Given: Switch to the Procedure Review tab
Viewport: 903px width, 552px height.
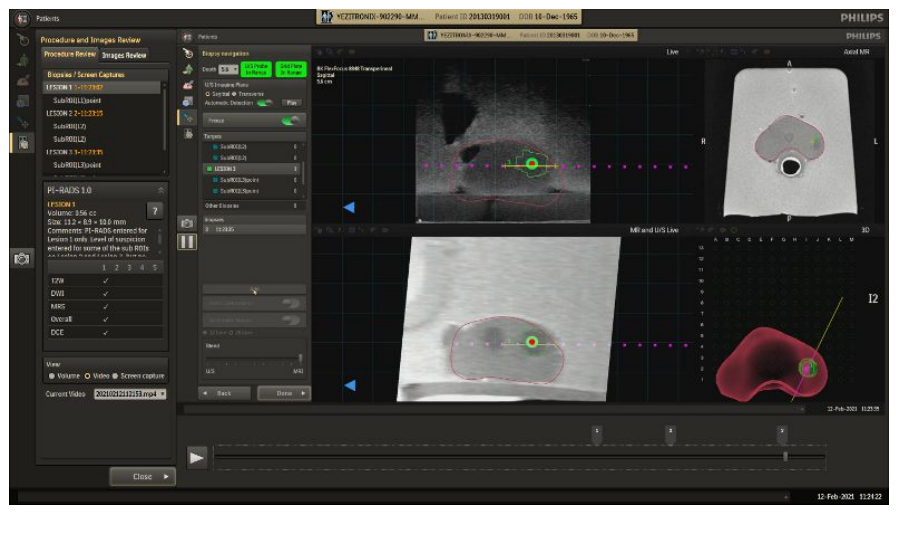Looking at the screenshot, I should tap(70, 54).
